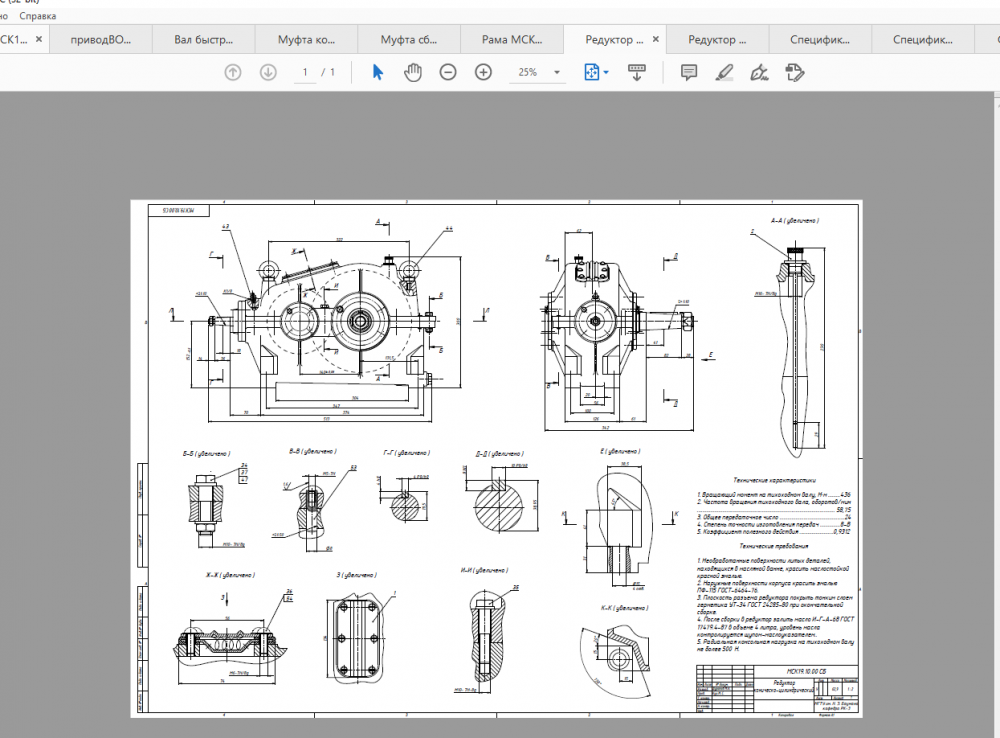Open the Справка menu
The height and width of the screenshot is (738, 1000).
pos(38,16)
